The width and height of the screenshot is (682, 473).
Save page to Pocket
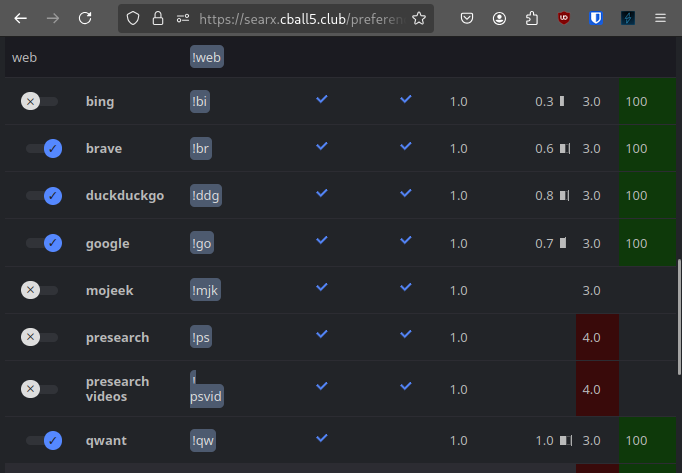point(467,18)
